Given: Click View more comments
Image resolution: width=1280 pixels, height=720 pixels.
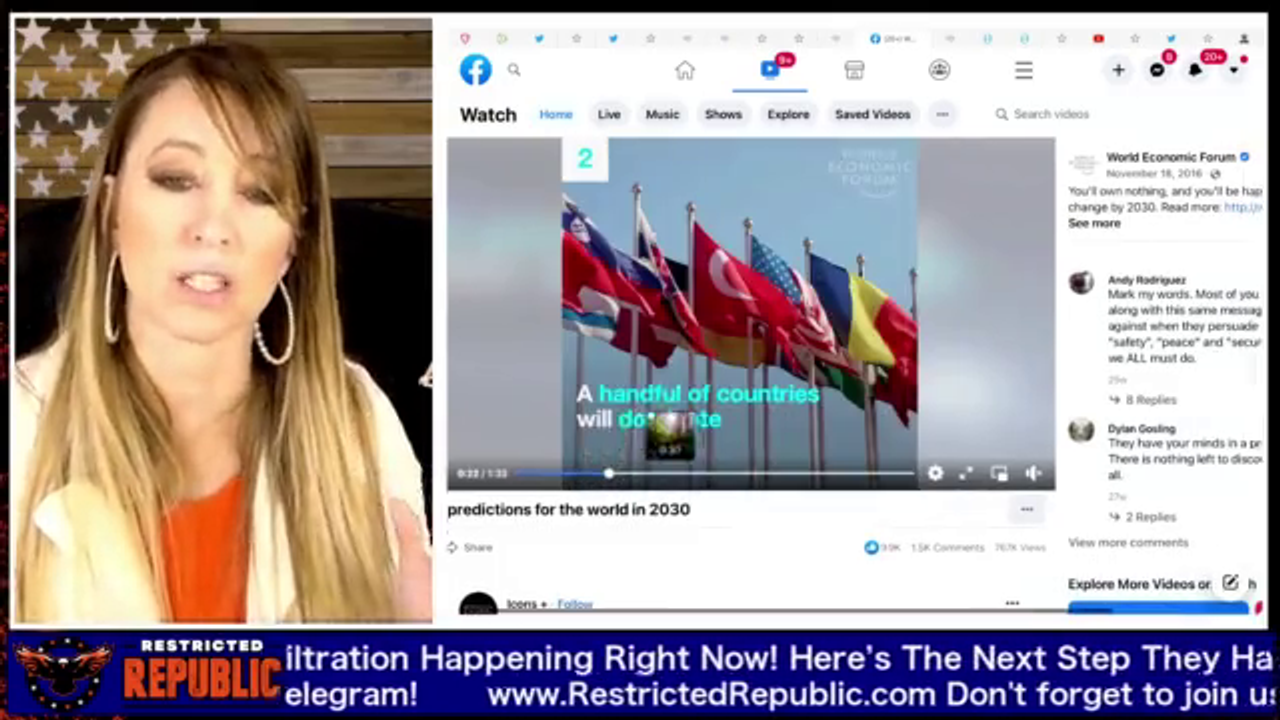Looking at the screenshot, I should (1128, 542).
